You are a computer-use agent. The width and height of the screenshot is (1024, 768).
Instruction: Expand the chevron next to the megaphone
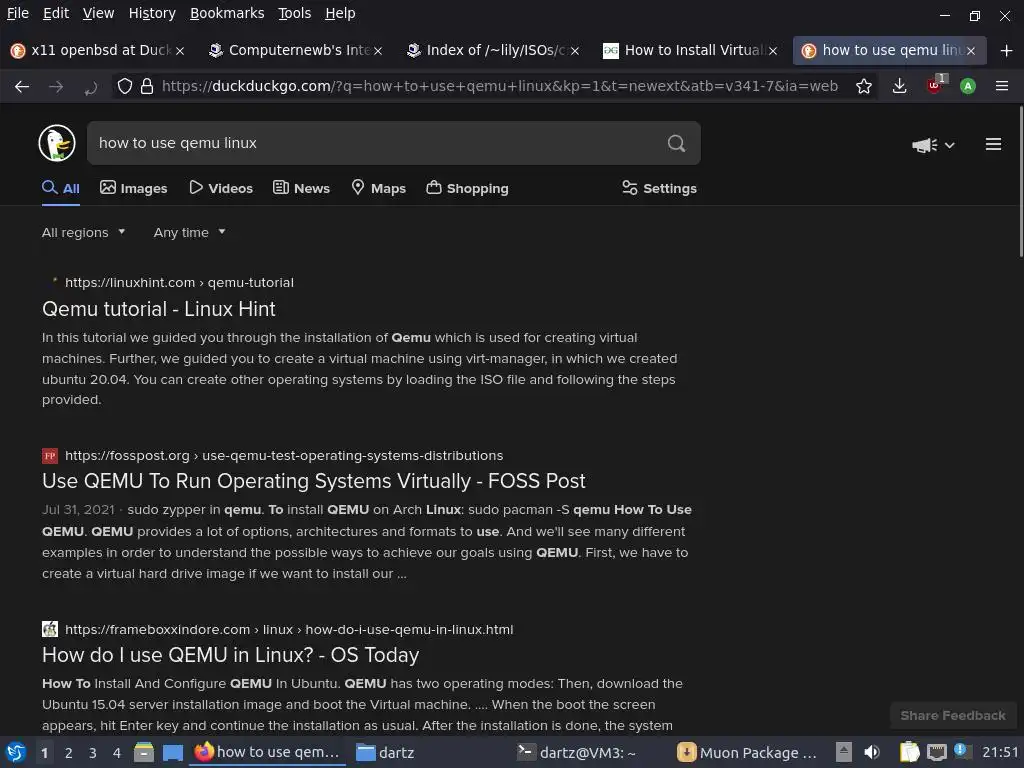tap(950, 145)
